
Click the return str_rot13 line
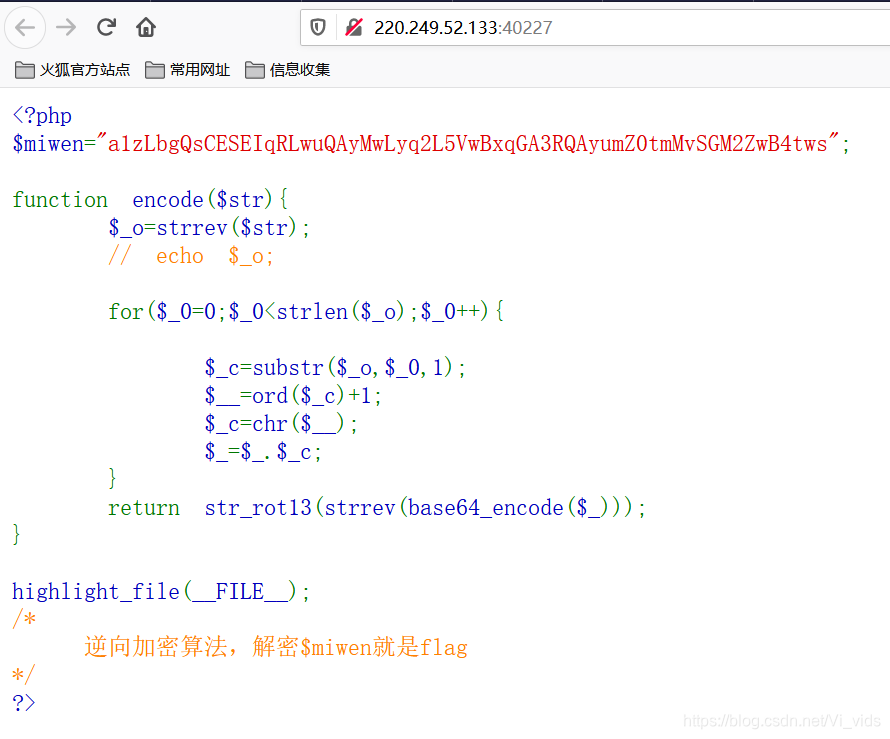377,507
